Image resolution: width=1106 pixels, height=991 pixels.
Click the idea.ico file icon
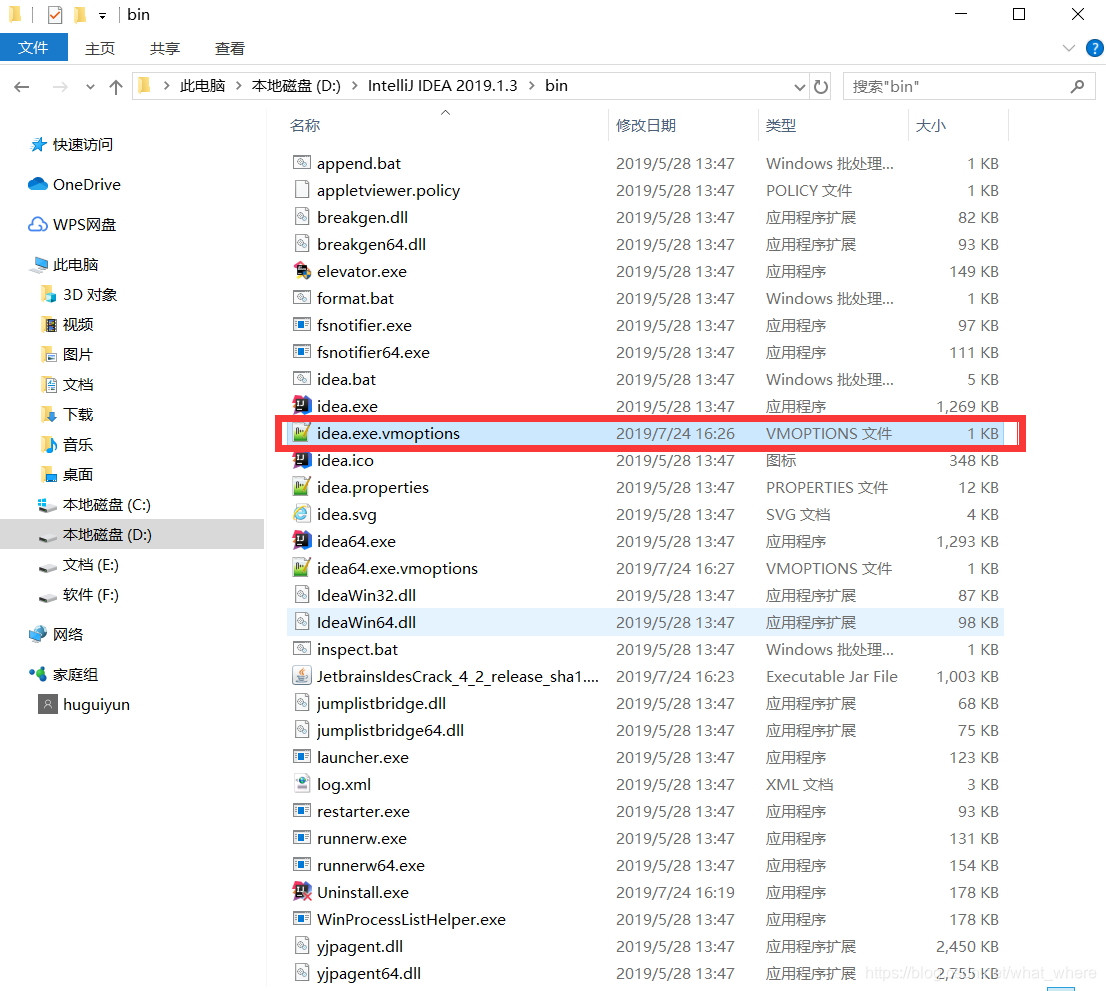(x=302, y=460)
